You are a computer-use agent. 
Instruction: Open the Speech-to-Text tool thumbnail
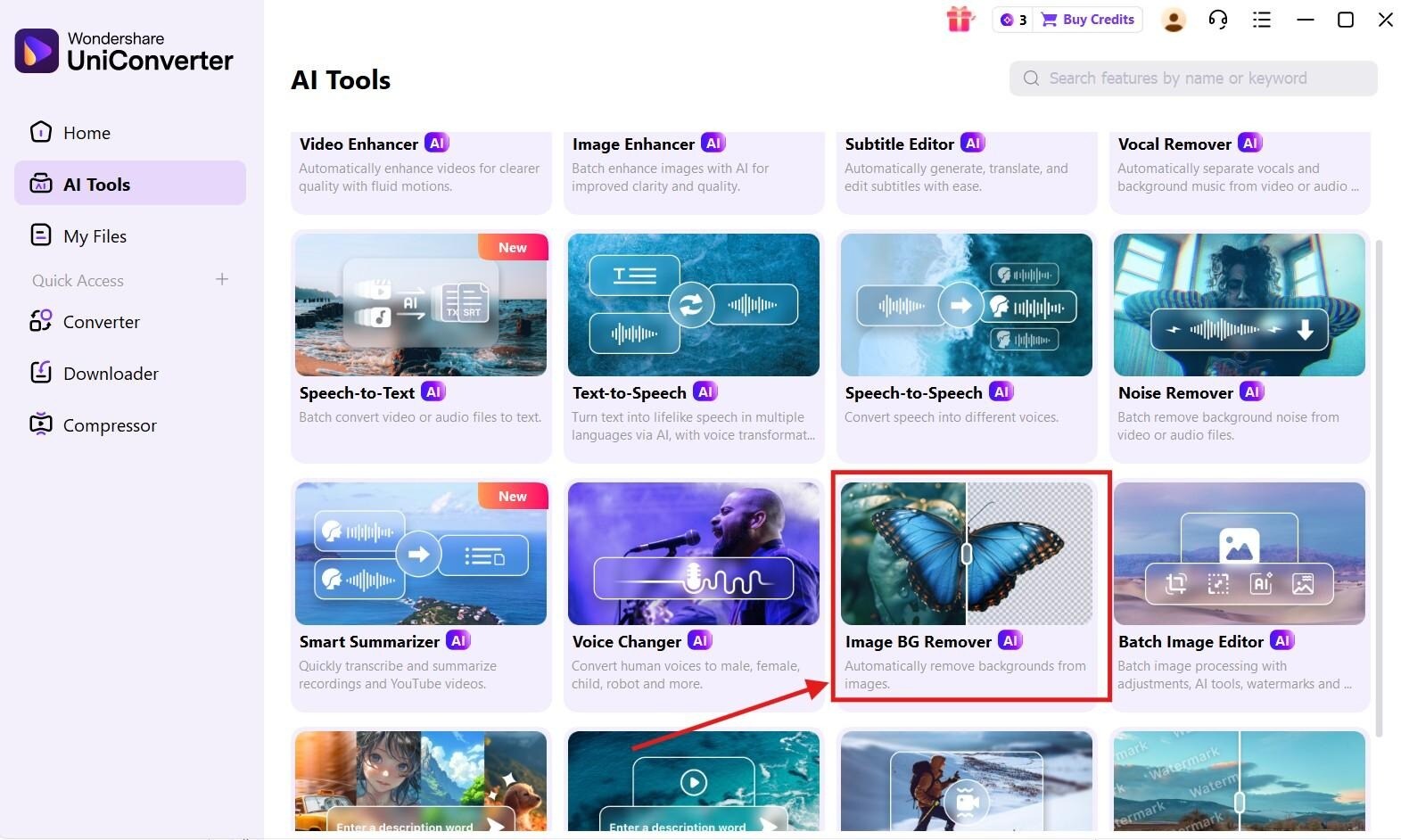point(421,305)
